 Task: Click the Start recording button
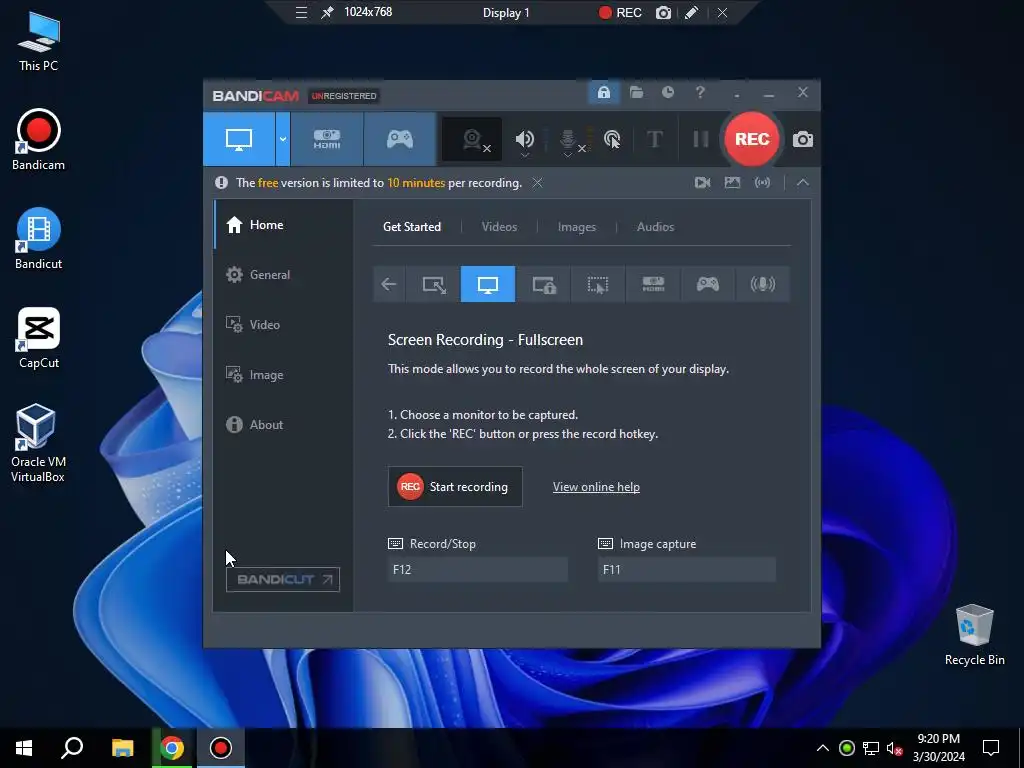pos(455,487)
